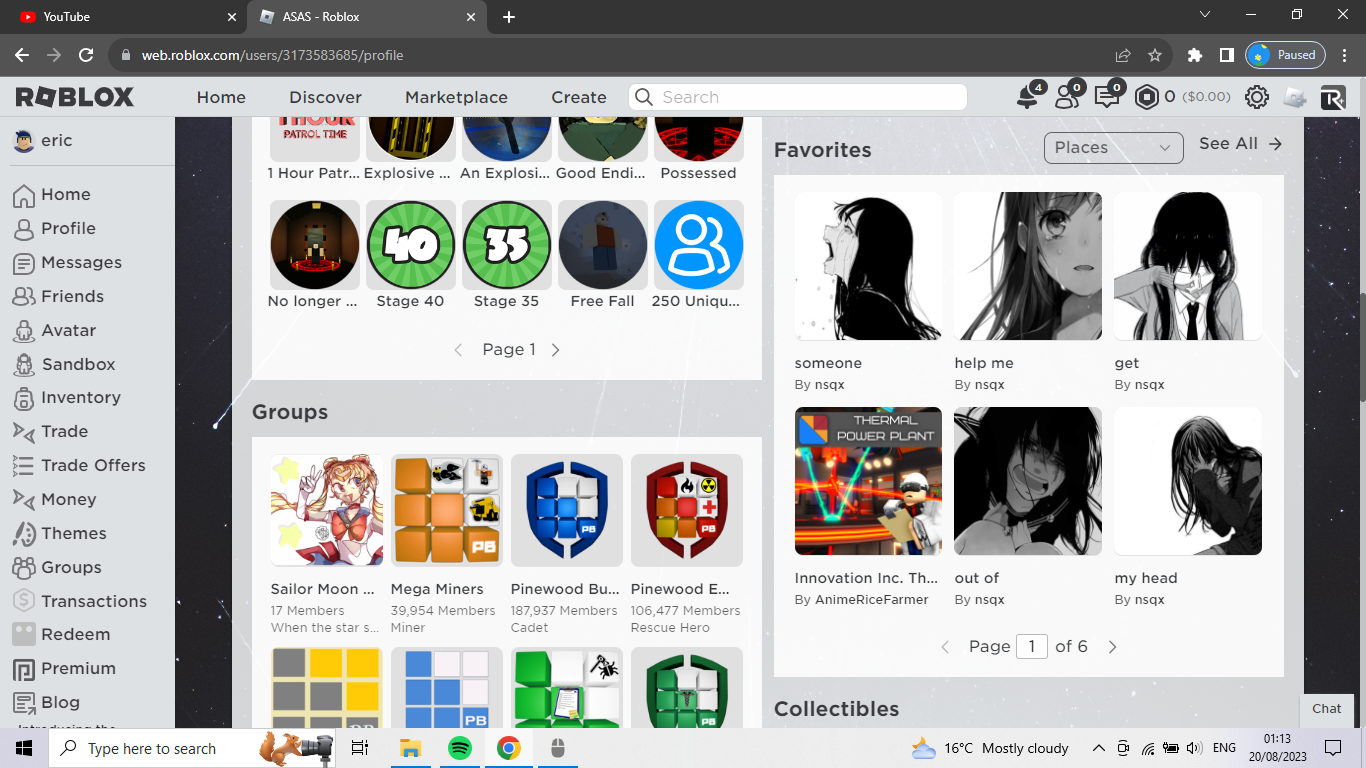Open the Notifications bell icon
Screen dimensions: 1366x768
tap(1027, 97)
